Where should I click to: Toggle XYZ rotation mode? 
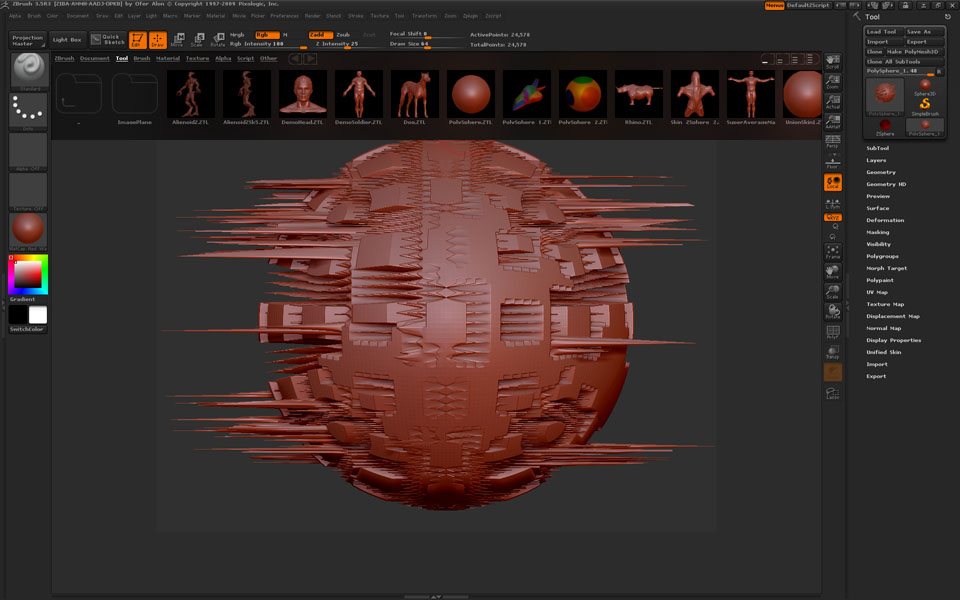(x=833, y=217)
